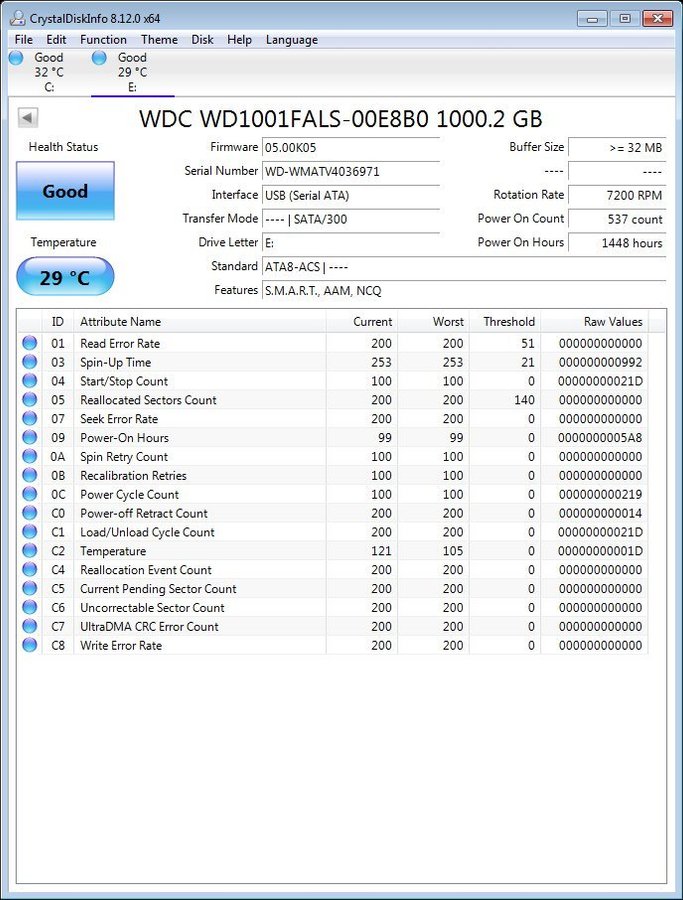Click the 29 °C temperature button
This screenshot has height=900, width=683.
(65, 277)
